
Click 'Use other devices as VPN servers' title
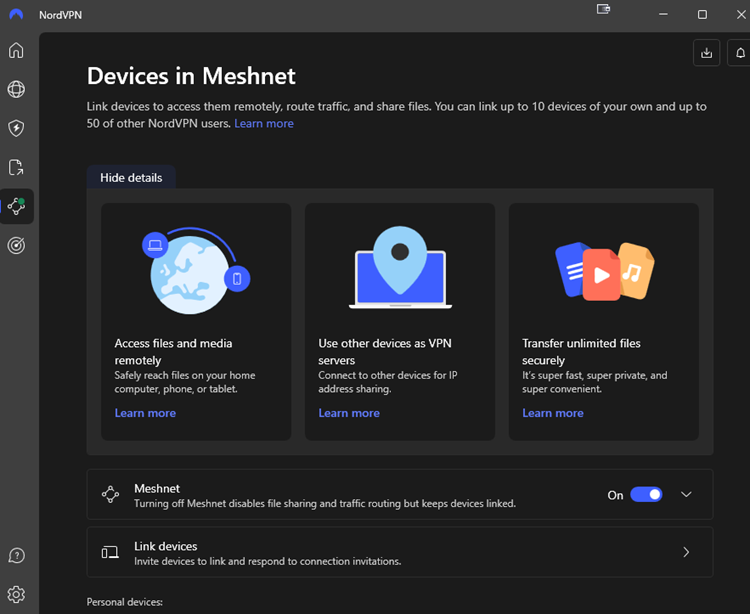click(x=385, y=351)
